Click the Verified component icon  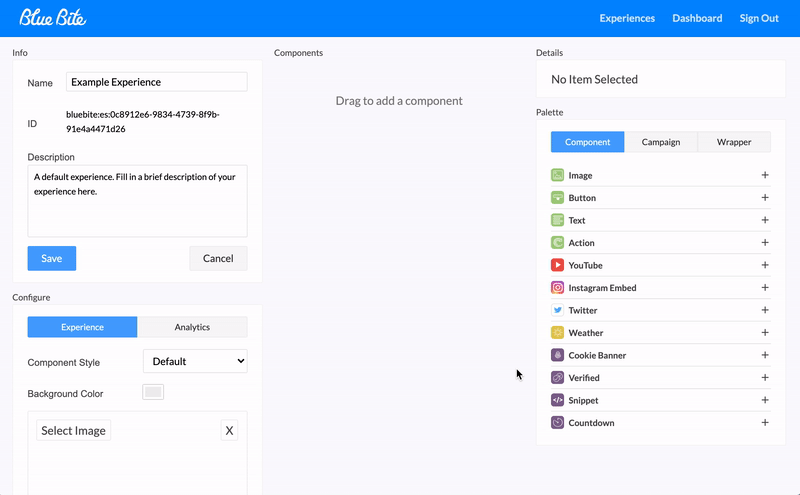click(x=557, y=377)
